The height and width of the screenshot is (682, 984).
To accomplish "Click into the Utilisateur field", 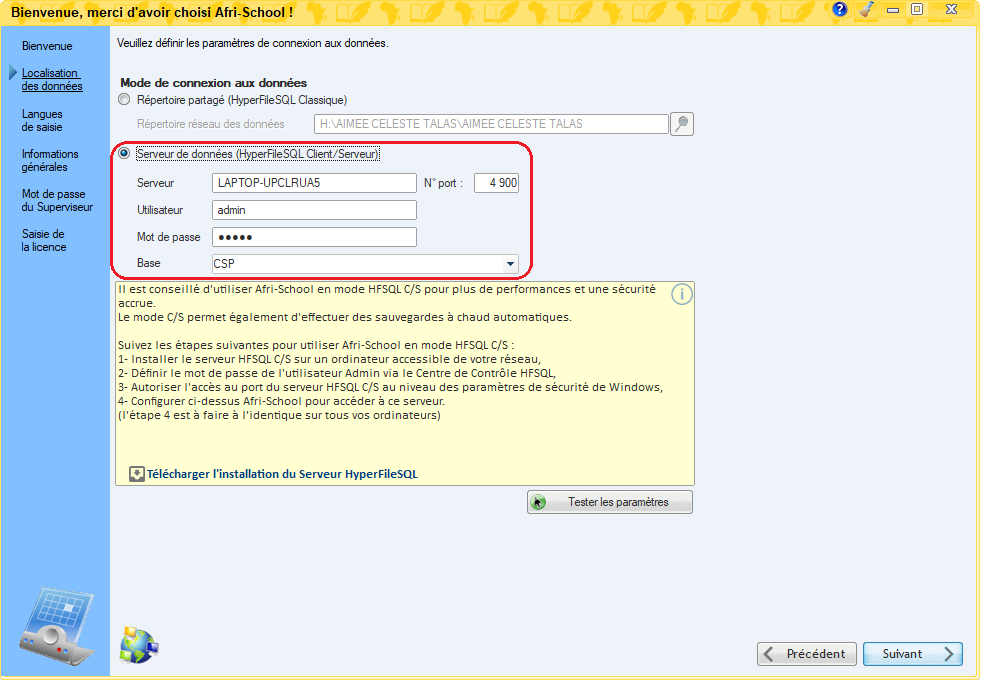I will point(314,210).
